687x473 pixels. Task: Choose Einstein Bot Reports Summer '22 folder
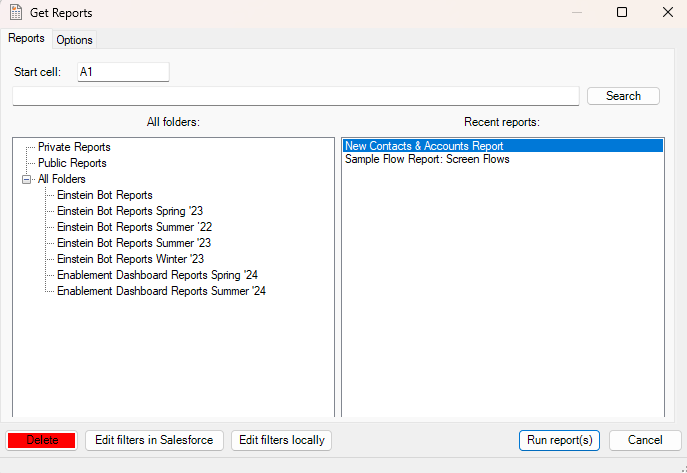click(134, 227)
